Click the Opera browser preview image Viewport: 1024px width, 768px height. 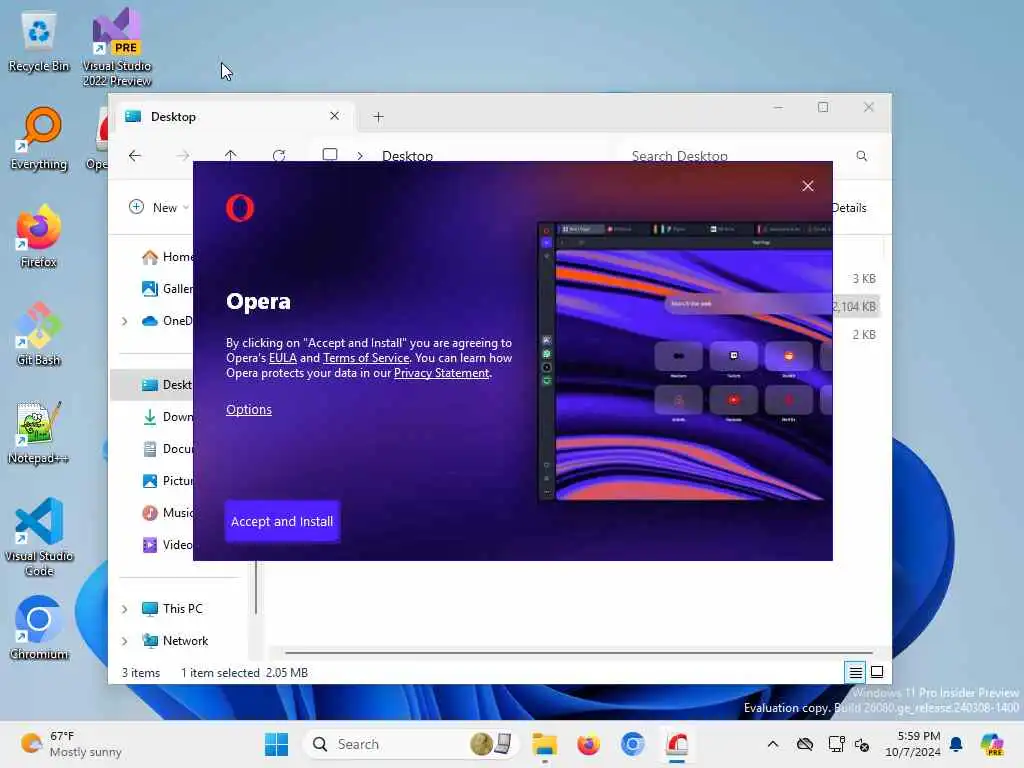pyautogui.click(x=684, y=362)
